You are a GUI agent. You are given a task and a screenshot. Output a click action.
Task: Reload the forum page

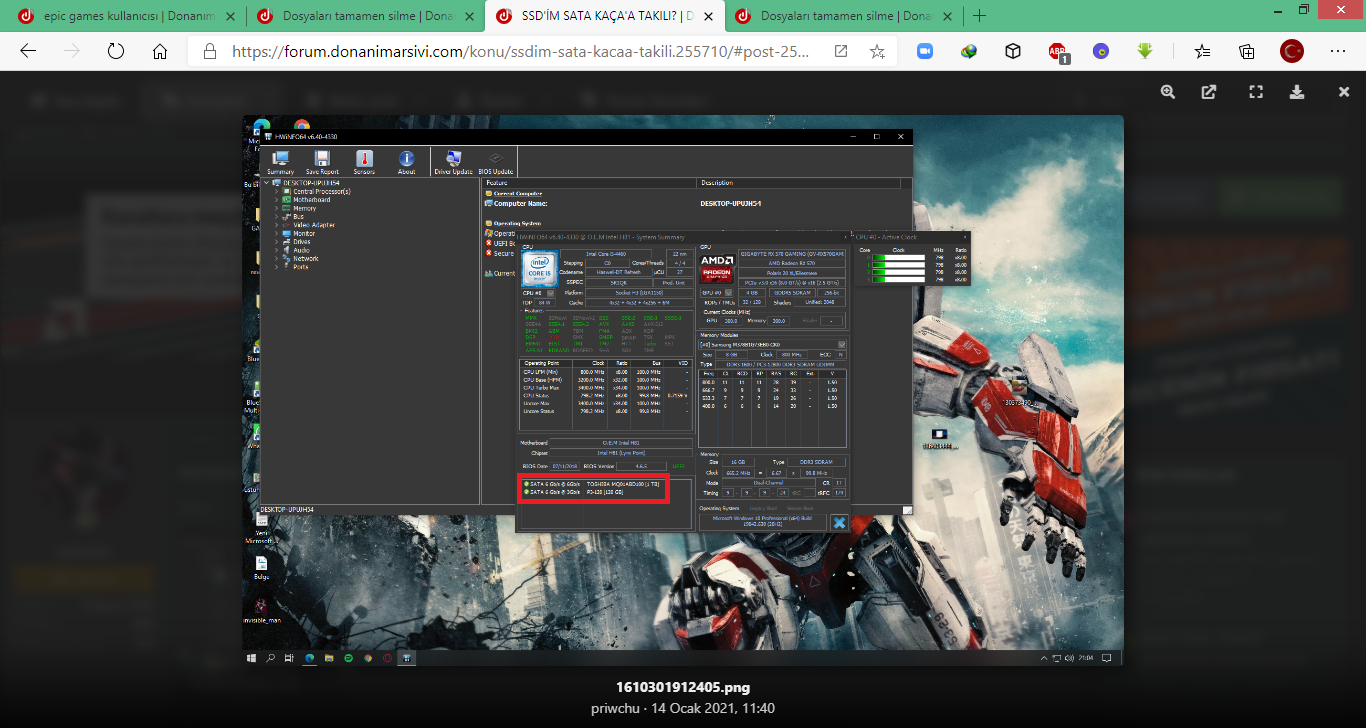coord(115,52)
